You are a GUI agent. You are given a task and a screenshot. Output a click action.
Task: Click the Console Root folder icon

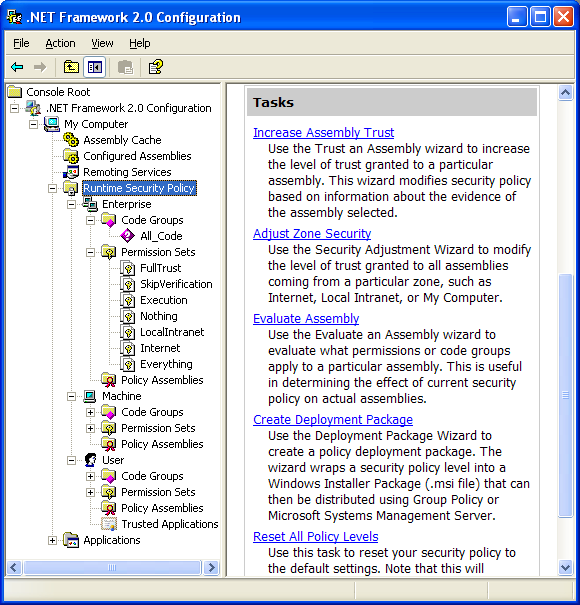pos(15,92)
